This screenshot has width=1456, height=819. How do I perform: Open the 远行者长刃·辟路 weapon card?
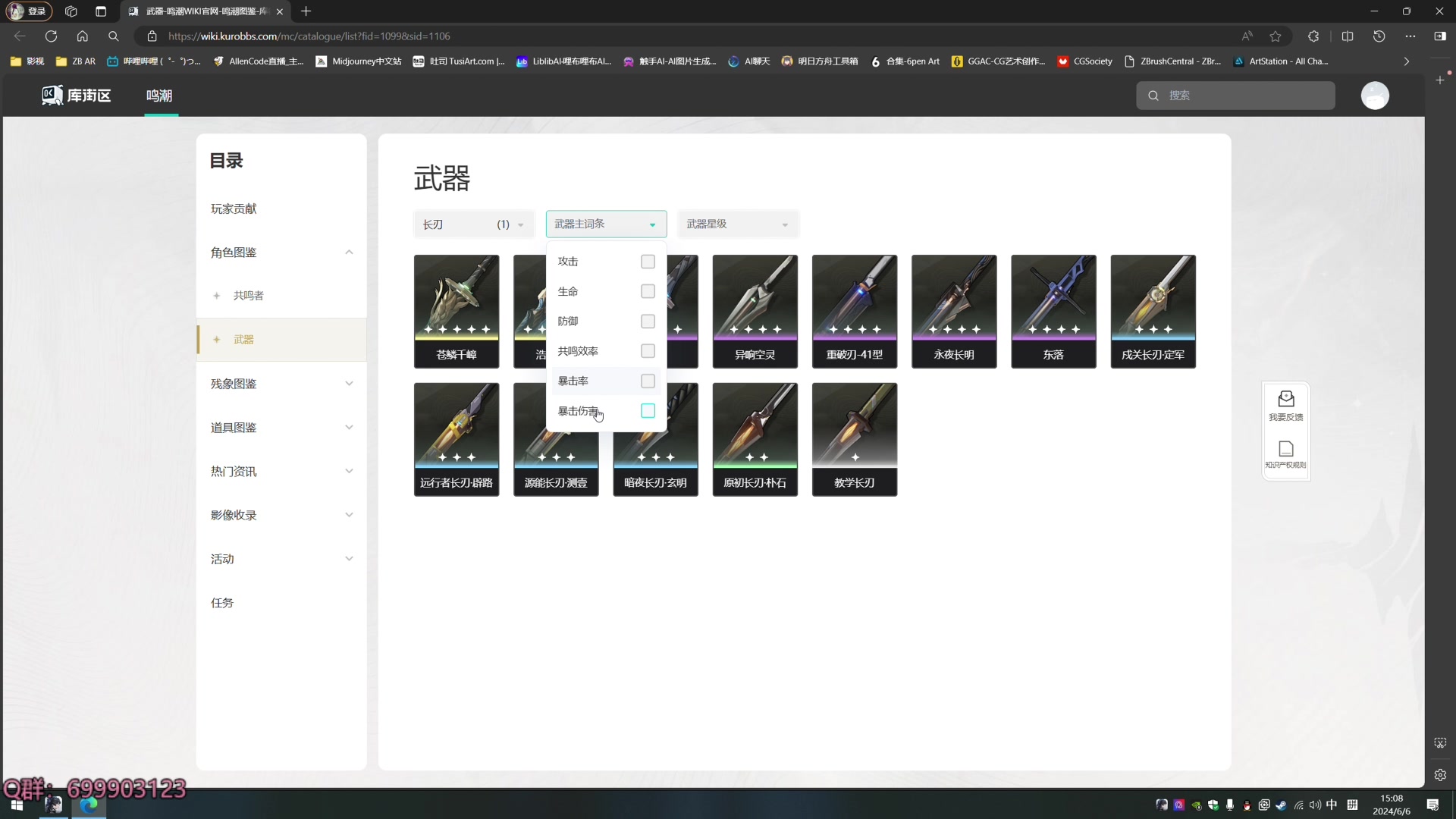point(457,440)
